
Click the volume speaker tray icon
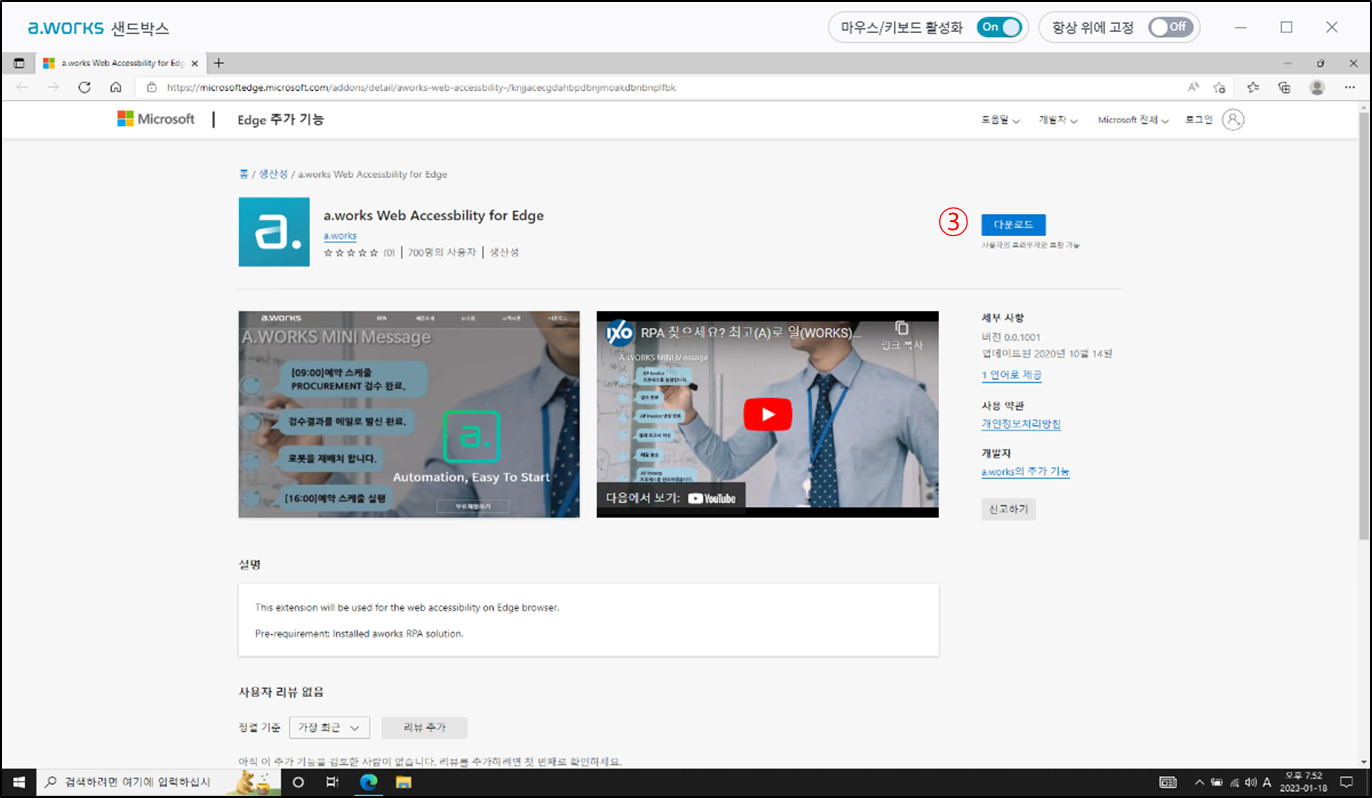1250,783
